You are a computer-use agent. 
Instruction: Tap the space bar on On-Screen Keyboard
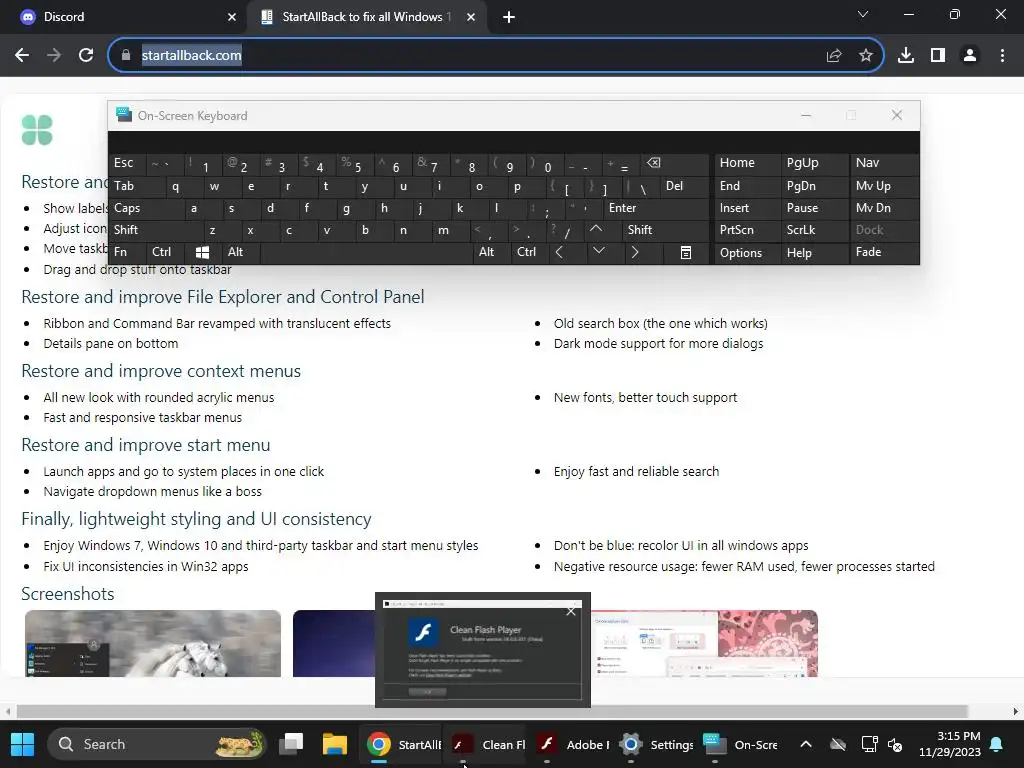[368, 252]
